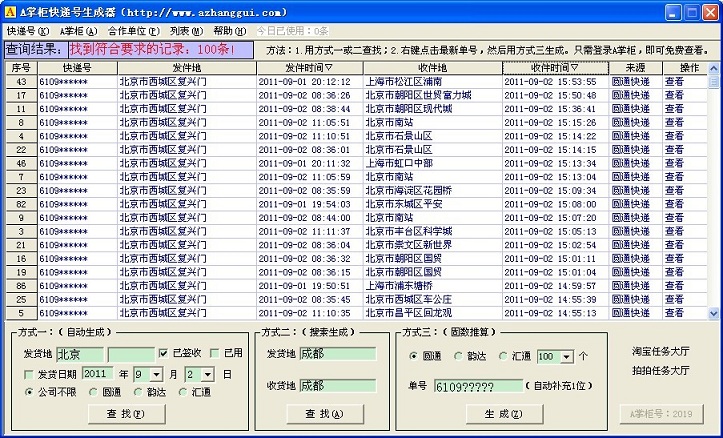Open the 列表 menu
Image resolution: width=723 pixels, height=438 pixels.
point(186,31)
